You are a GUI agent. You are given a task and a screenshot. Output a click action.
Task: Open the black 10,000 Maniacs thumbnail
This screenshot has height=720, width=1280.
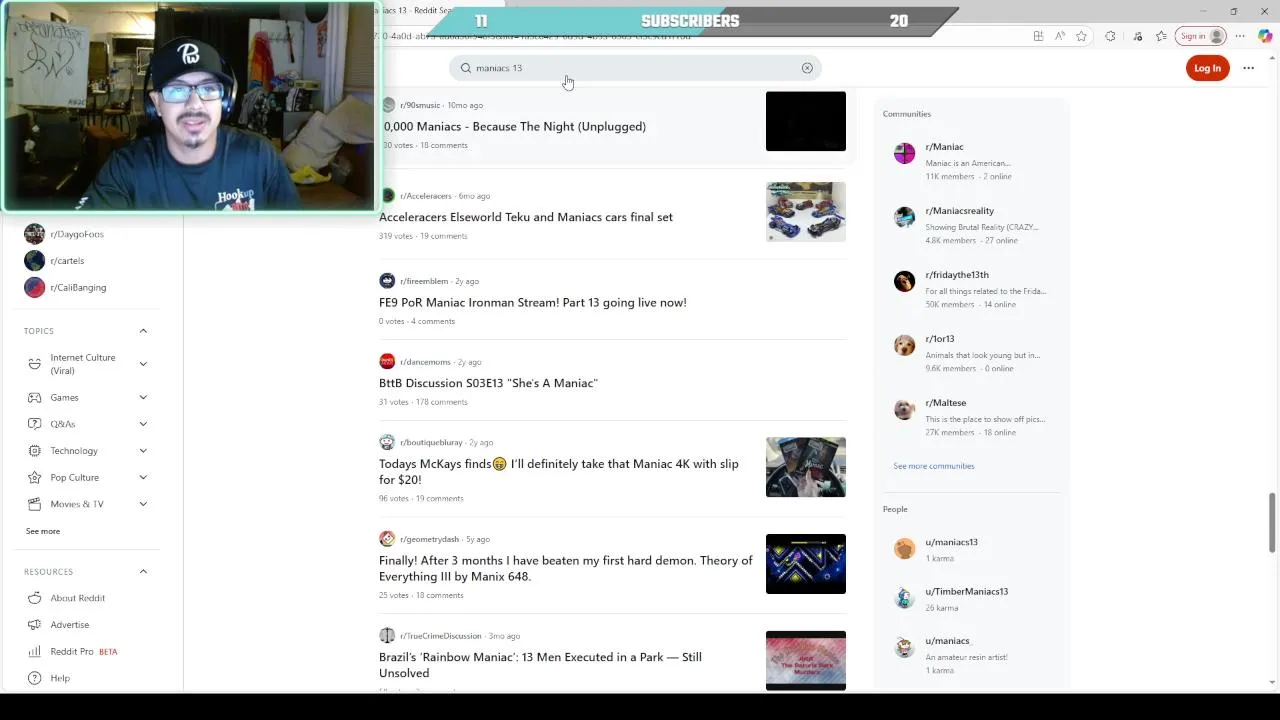tap(806, 121)
